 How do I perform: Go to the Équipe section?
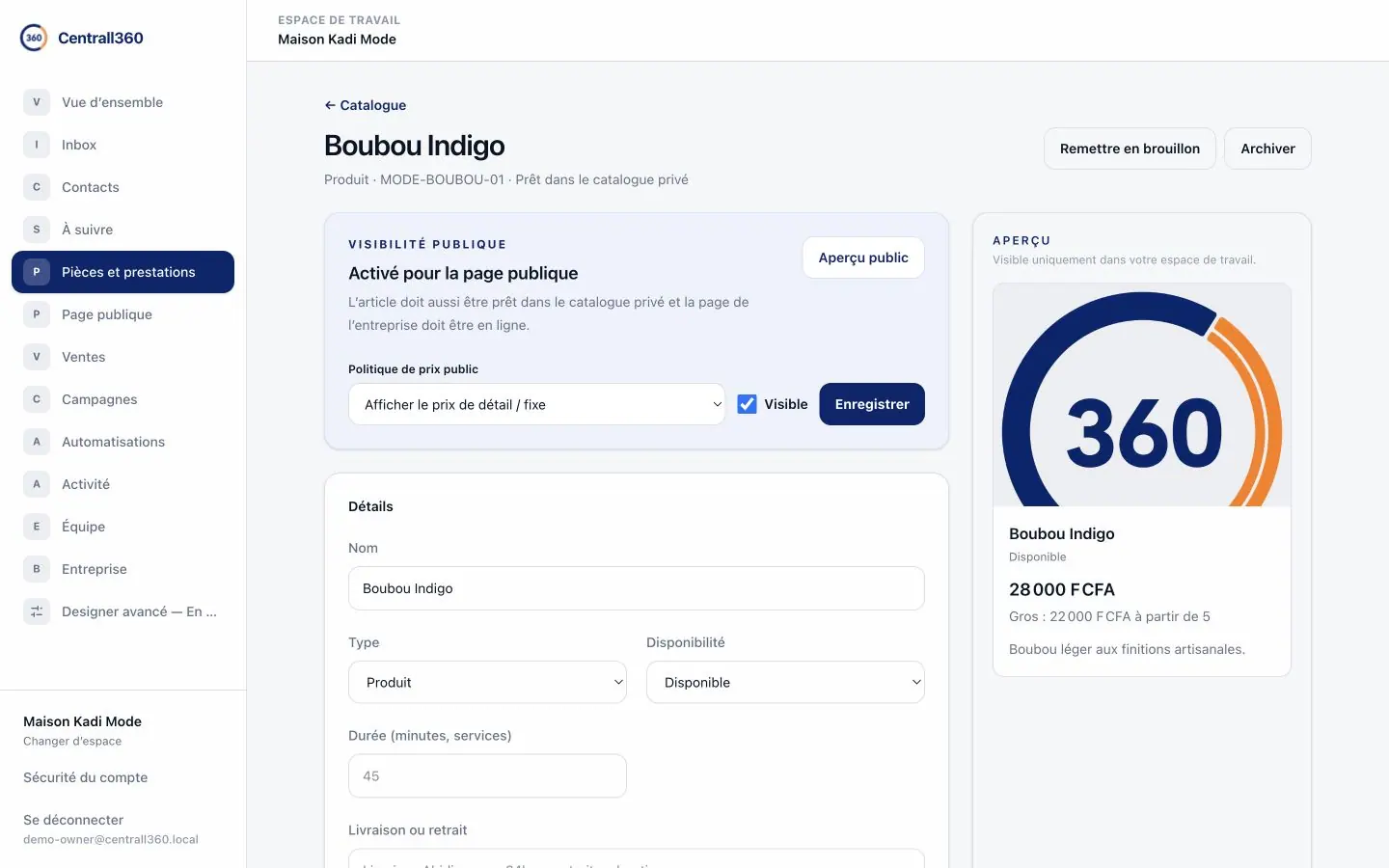(123, 527)
